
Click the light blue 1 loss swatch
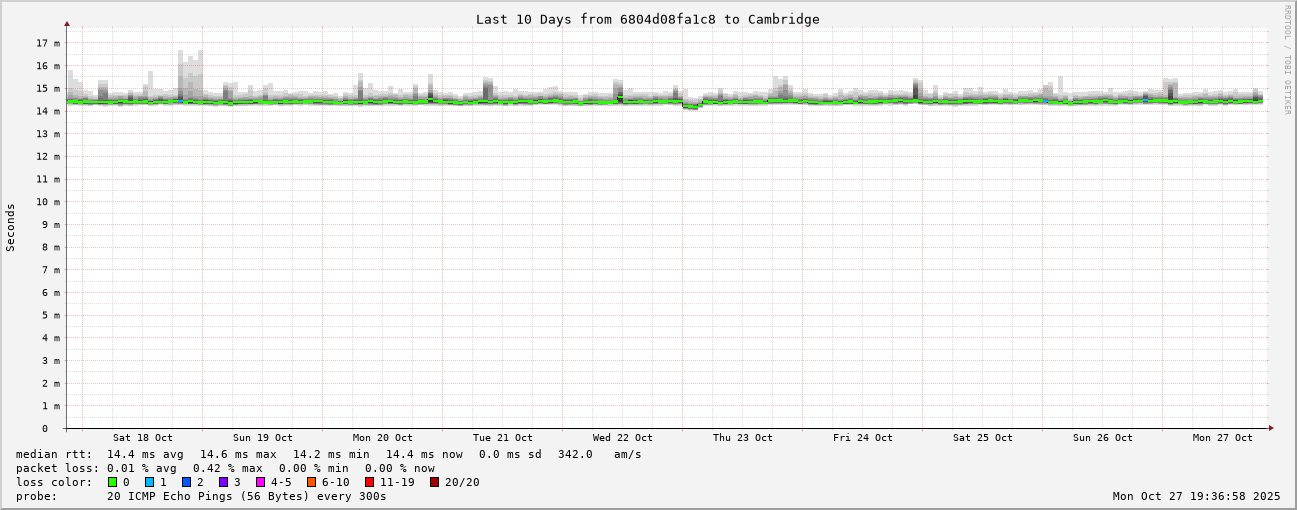pos(150,482)
